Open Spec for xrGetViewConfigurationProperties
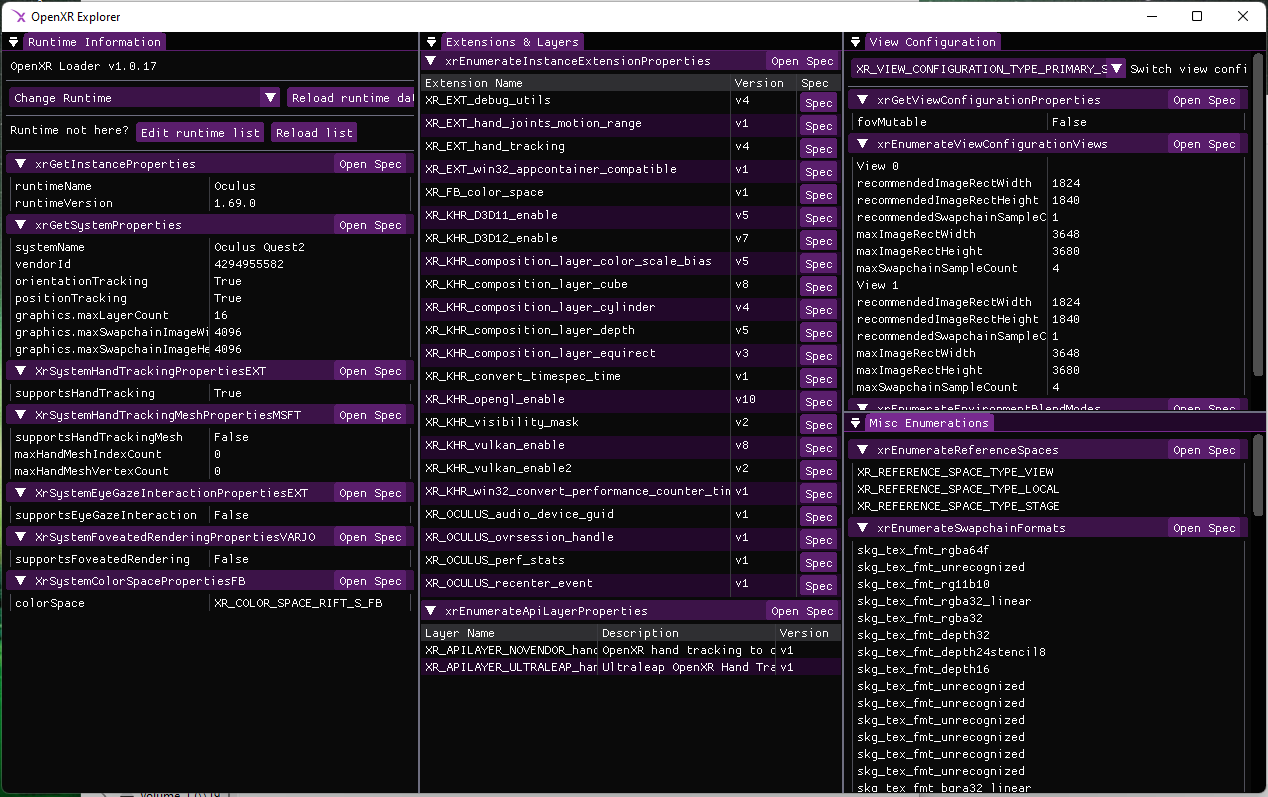1268x797 pixels. [x=1204, y=100]
